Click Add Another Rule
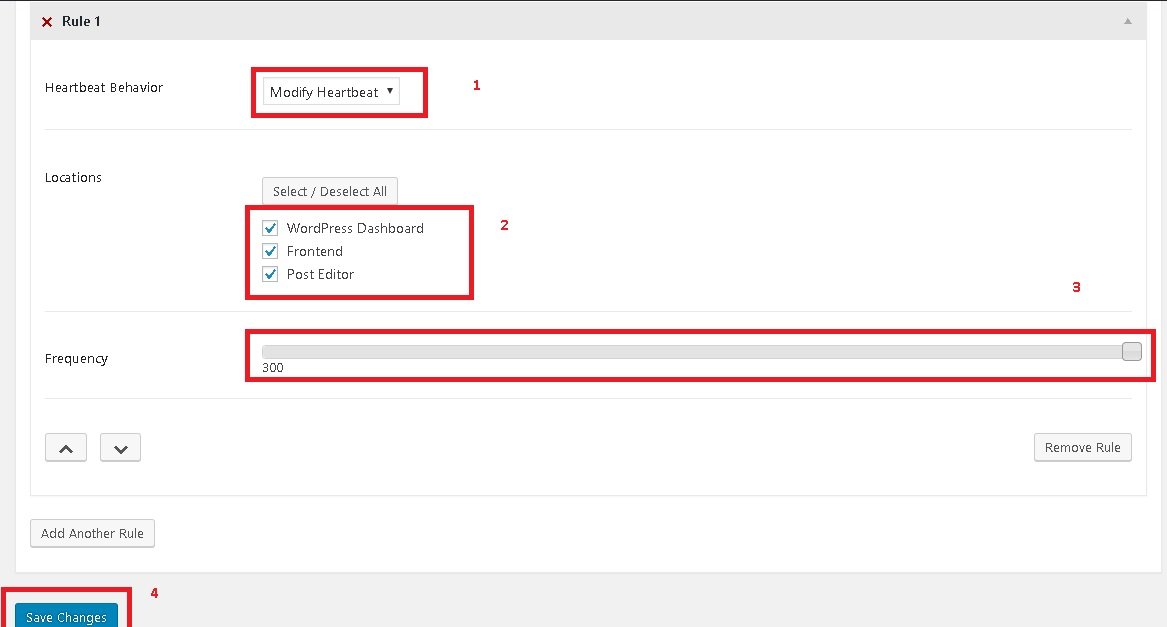Image resolution: width=1167 pixels, height=627 pixels. point(92,533)
